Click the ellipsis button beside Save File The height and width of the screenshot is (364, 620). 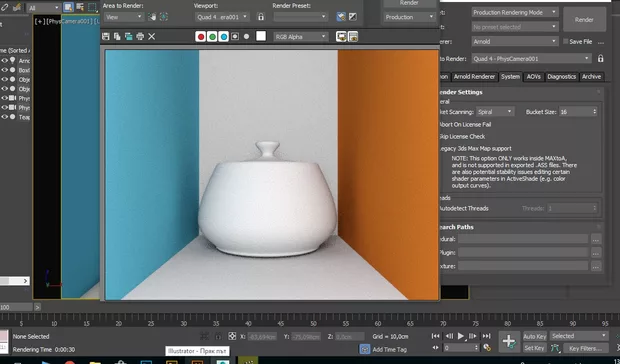pyautogui.click(x=601, y=42)
